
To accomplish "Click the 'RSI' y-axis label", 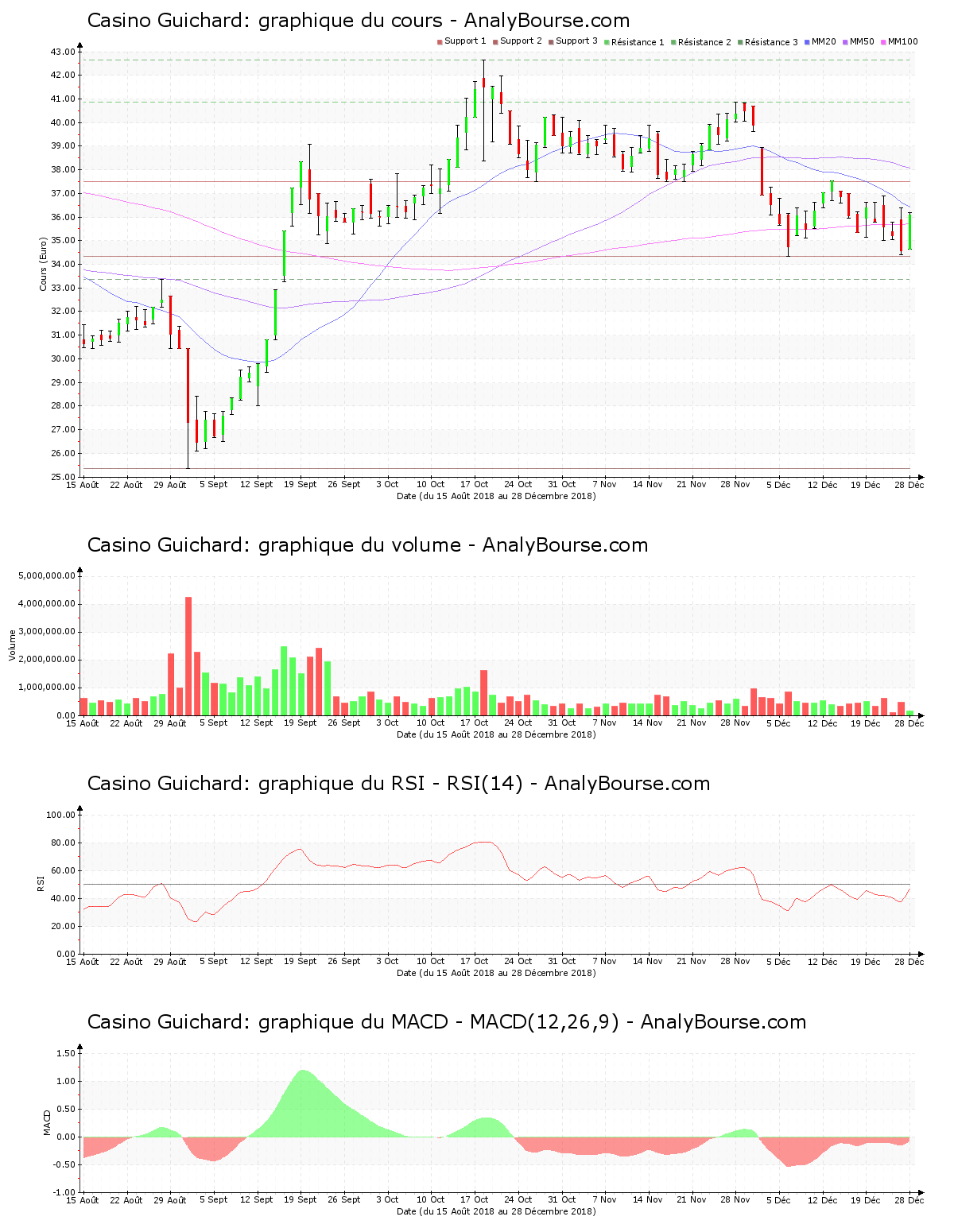I will [x=41, y=883].
